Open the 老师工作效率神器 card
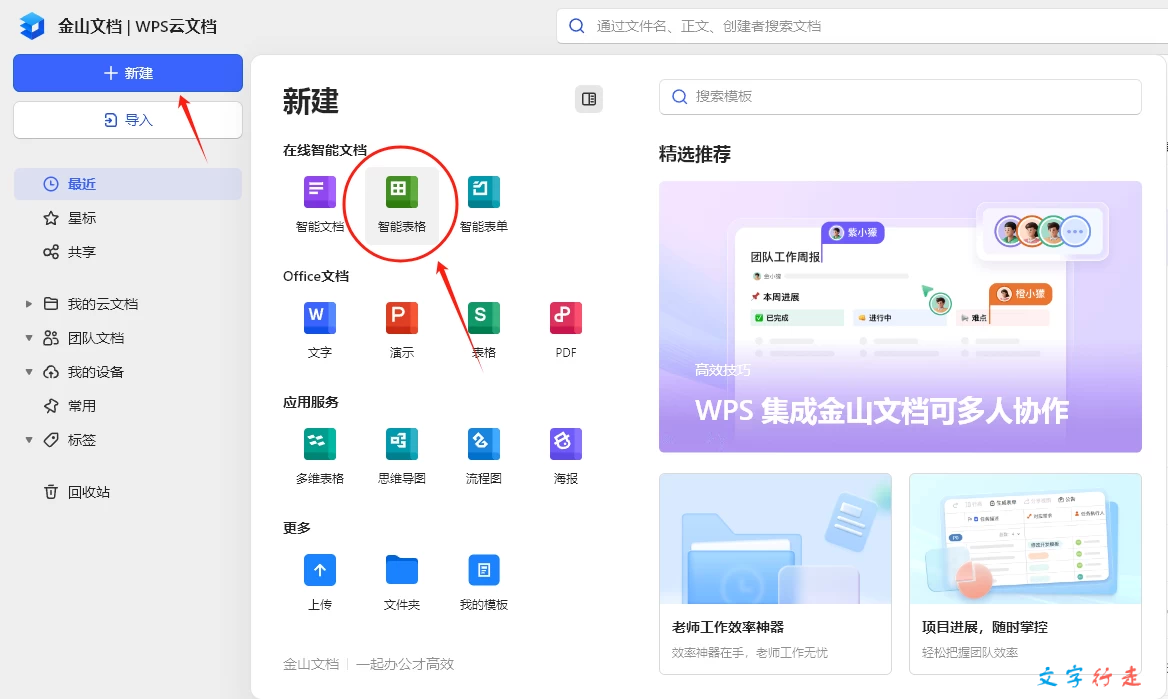The height and width of the screenshot is (699, 1168). [775, 574]
